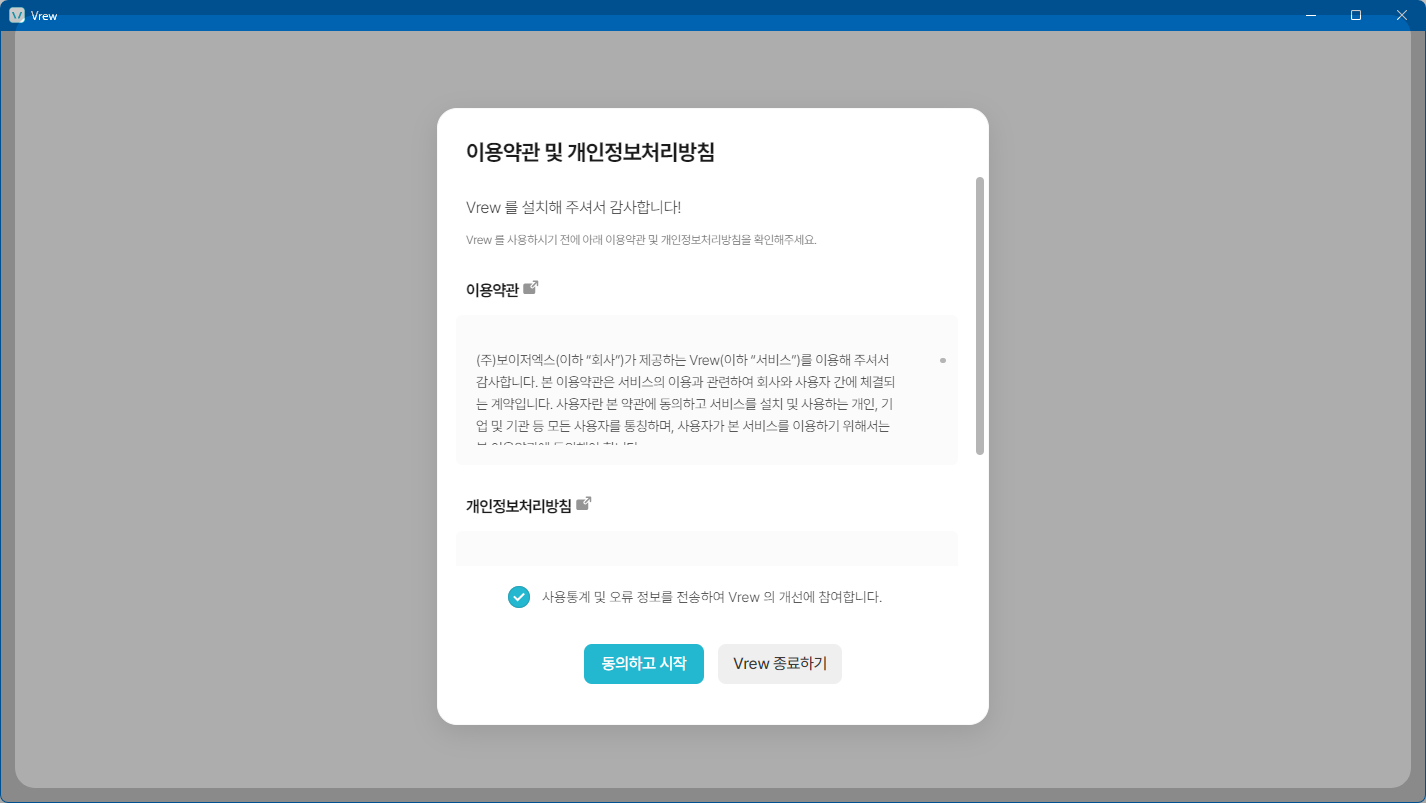The width and height of the screenshot is (1426, 803).
Task: Click the 이용약관 text box scrollbar dot
Action: click(943, 360)
